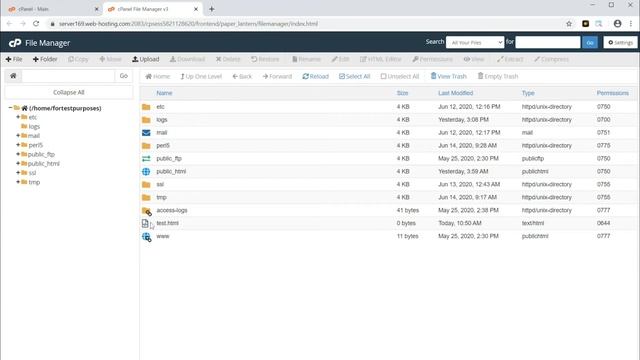The width and height of the screenshot is (640, 360).
Task: Open the Settings button in header
Action: point(620,42)
